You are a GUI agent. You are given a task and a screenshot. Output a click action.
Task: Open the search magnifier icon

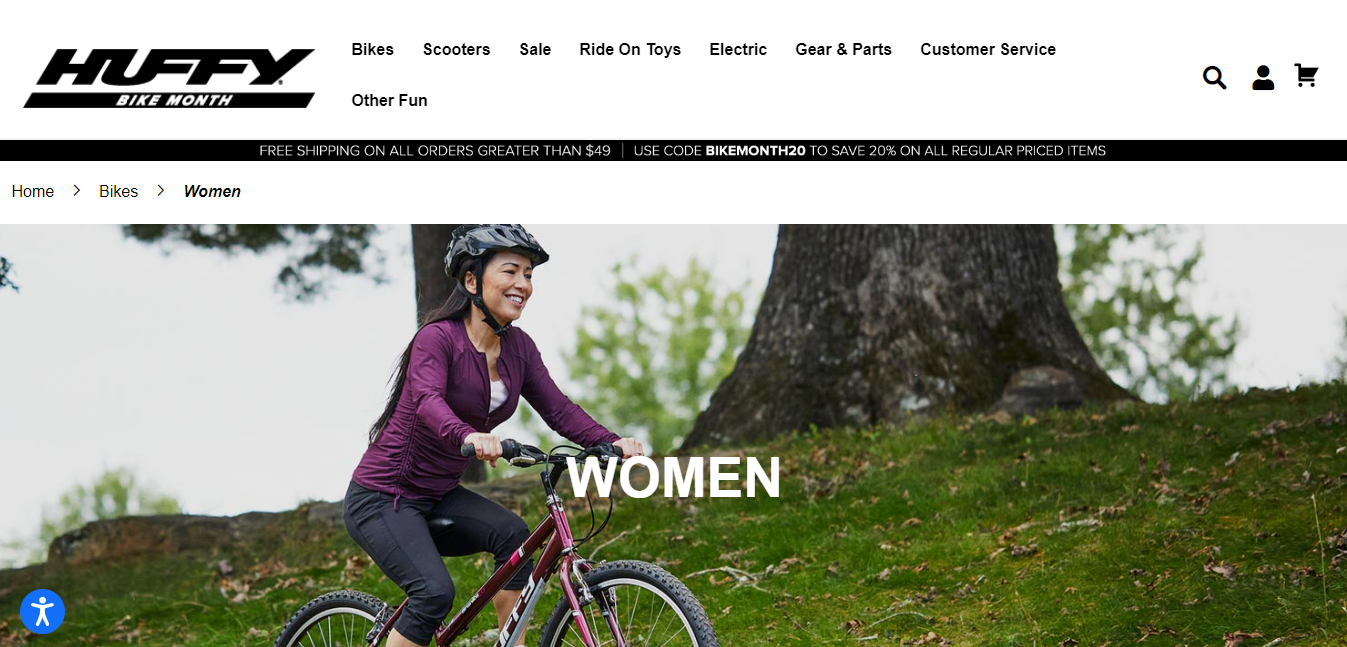click(1214, 77)
